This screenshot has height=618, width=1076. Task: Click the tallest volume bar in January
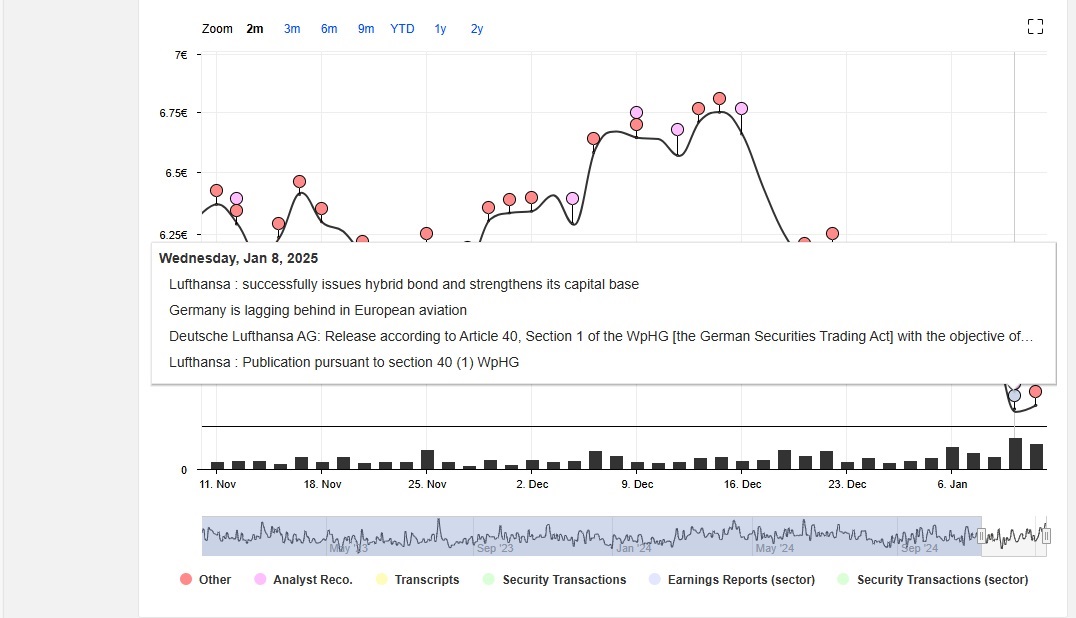point(1015,453)
